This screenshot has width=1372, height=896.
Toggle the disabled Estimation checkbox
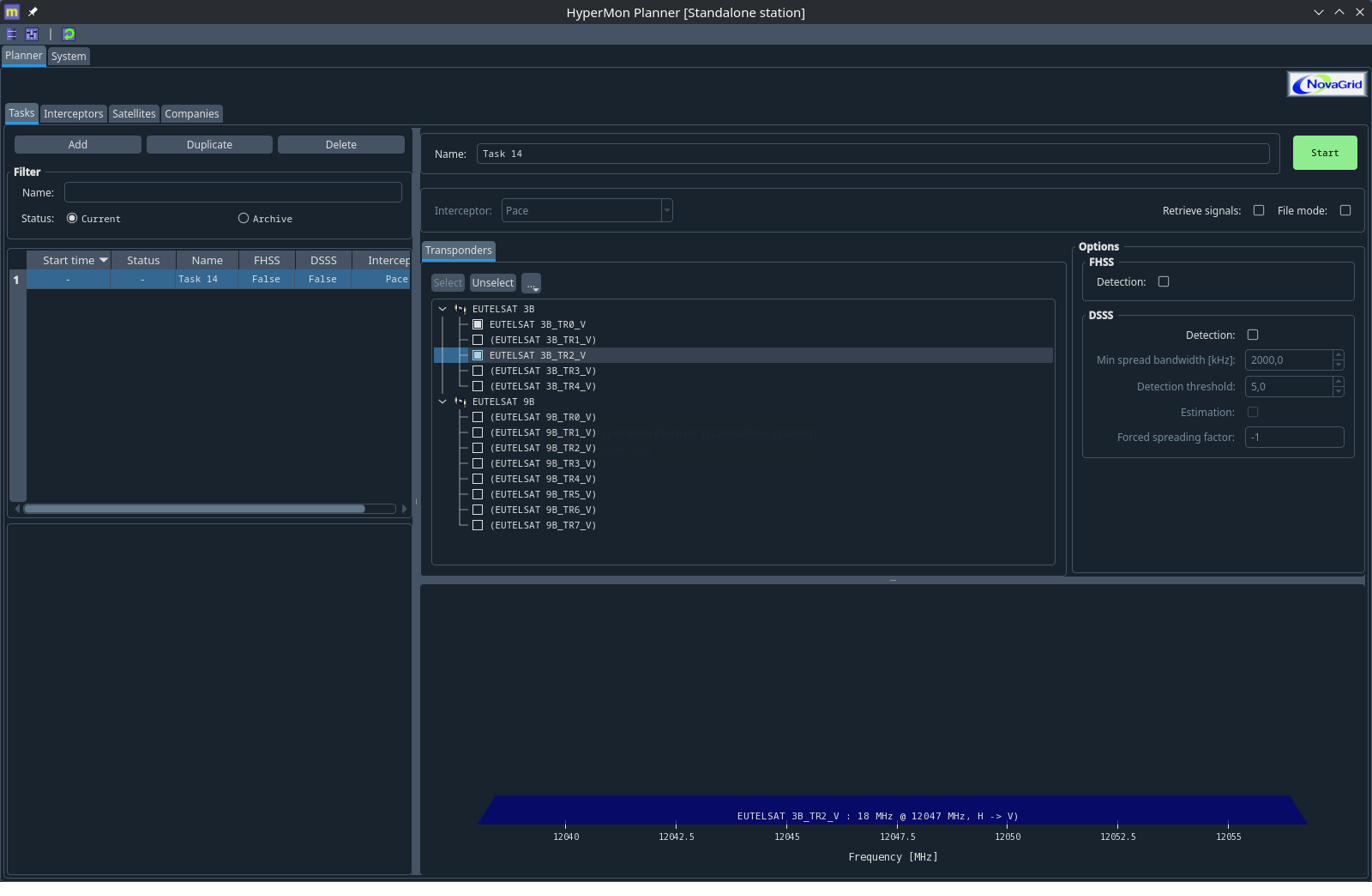pyautogui.click(x=1253, y=412)
